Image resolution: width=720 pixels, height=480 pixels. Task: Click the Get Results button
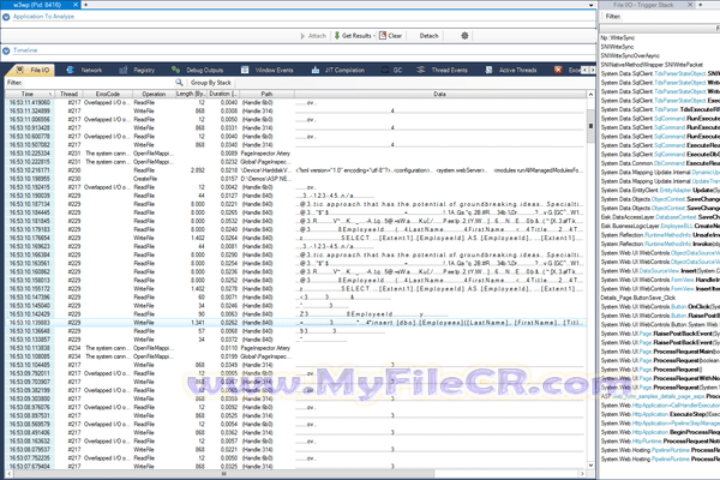pyautogui.click(x=353, y=35)
